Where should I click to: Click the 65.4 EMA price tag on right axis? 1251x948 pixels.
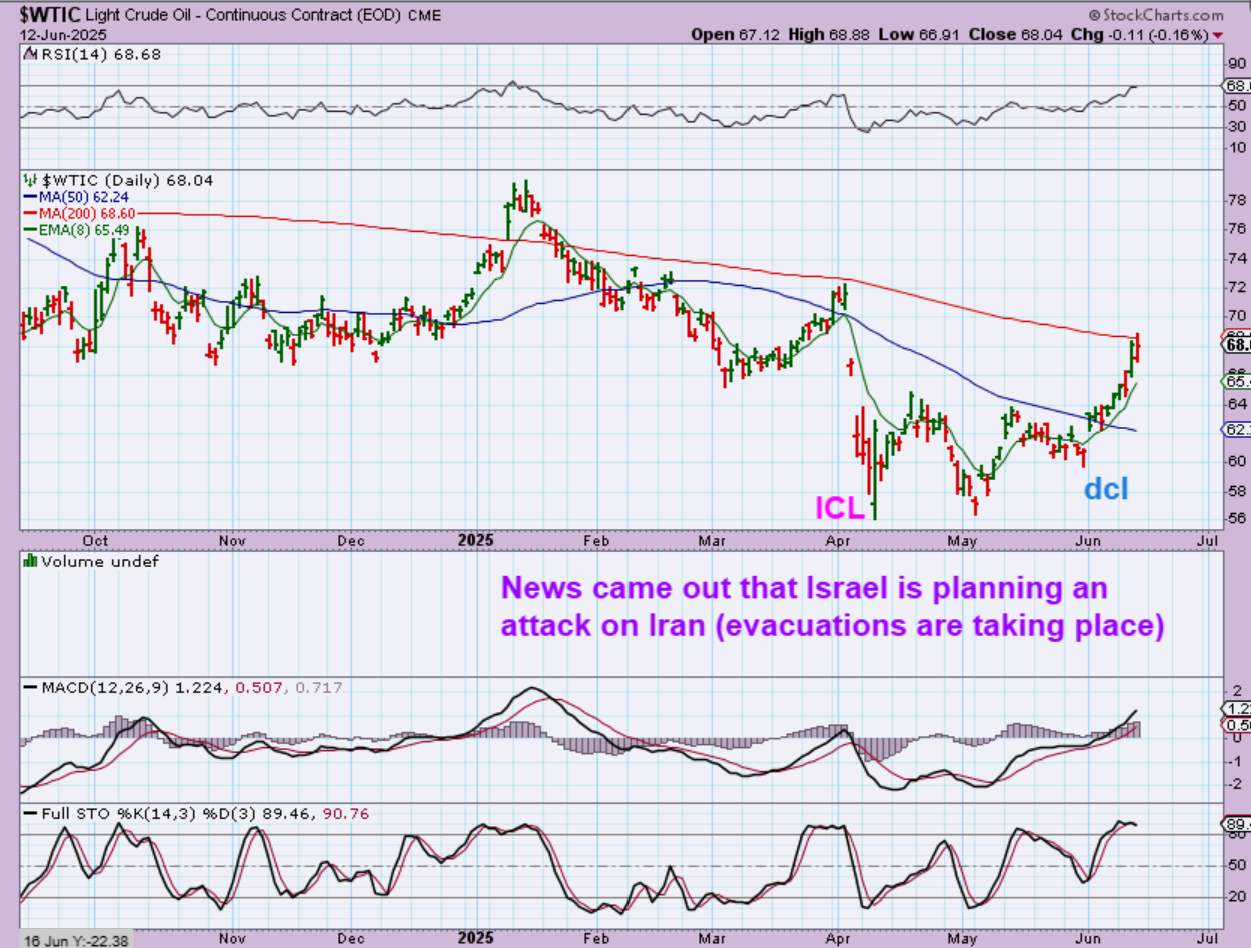click(1236, 381)
